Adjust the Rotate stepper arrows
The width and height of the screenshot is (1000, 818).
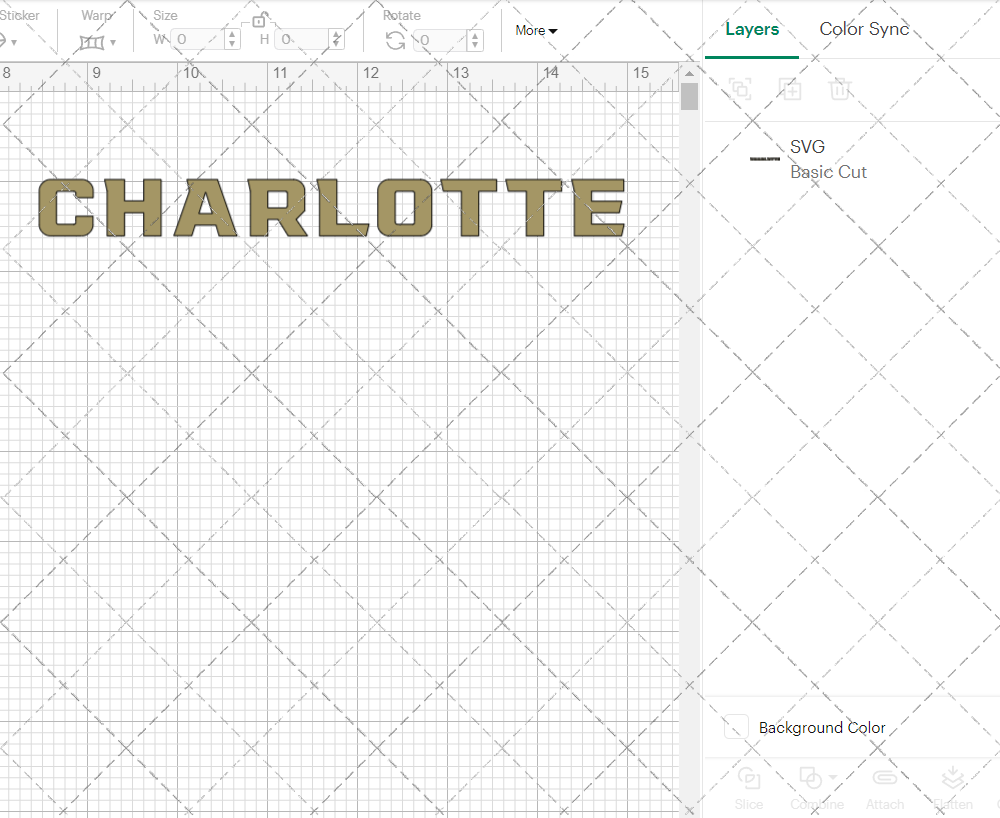(x=474, y=40)
